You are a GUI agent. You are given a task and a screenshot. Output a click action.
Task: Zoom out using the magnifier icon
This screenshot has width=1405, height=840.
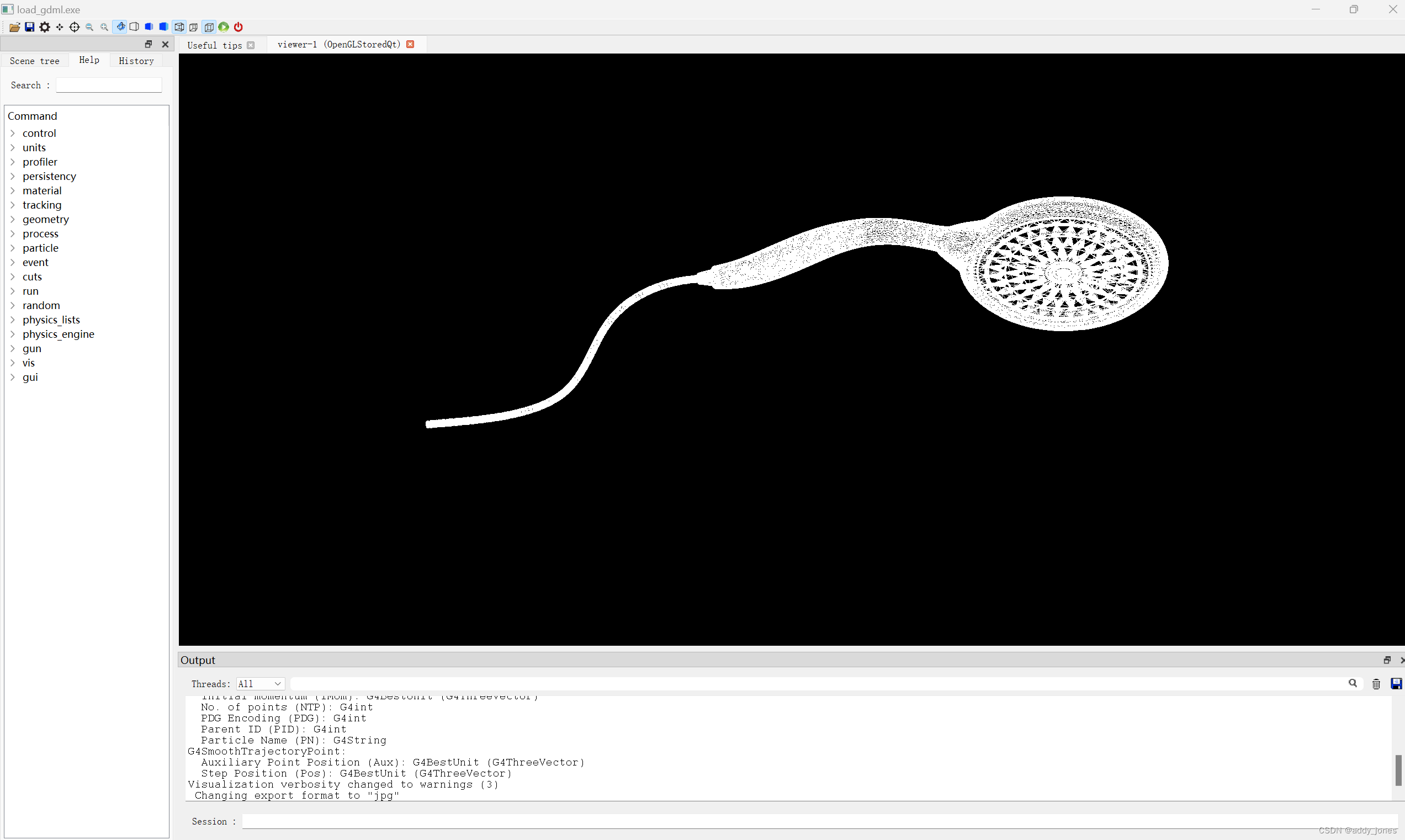pyautogui.click(x=89, y=26)
